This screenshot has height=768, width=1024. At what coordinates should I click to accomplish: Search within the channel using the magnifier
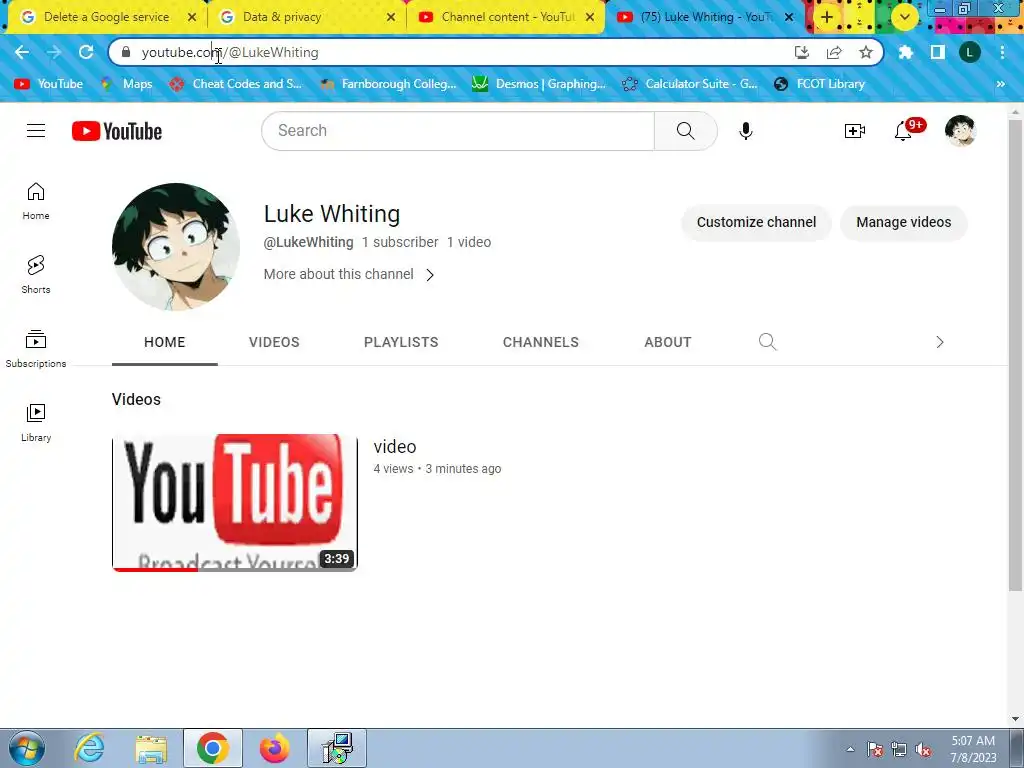[767, 342]
